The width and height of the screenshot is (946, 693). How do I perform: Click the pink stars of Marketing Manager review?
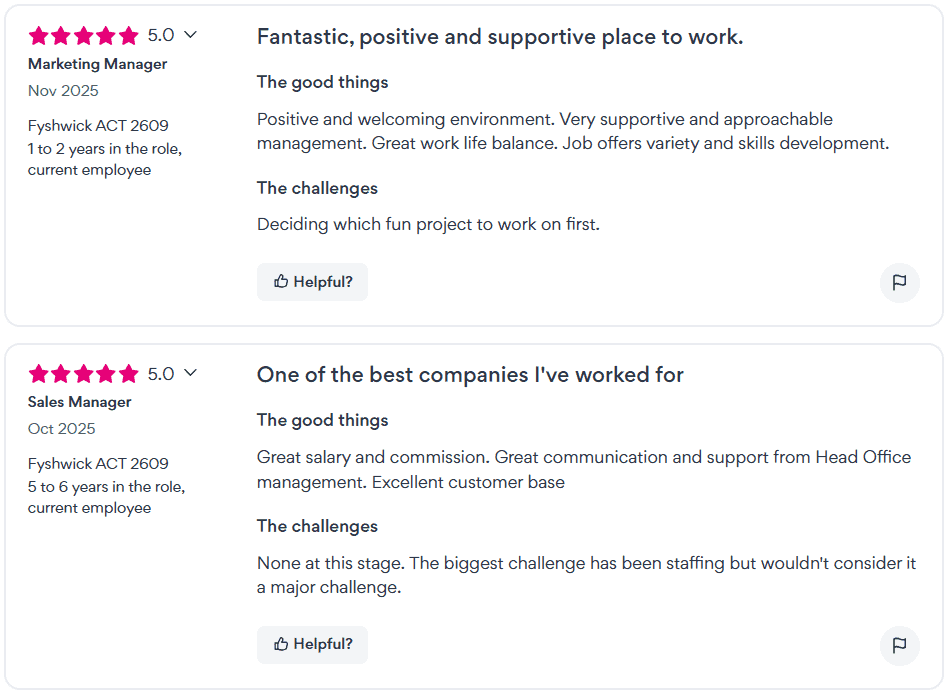point(84,36)
